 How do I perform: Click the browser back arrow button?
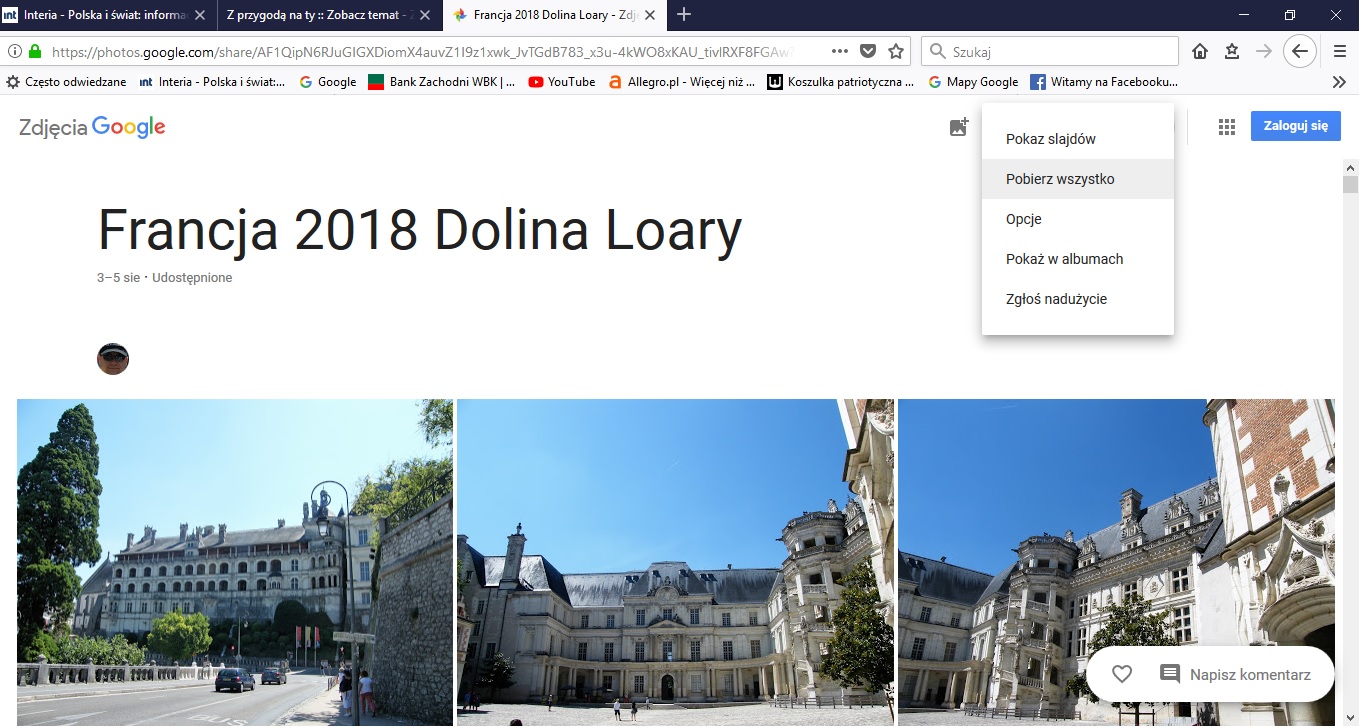tap(1299, 51)
